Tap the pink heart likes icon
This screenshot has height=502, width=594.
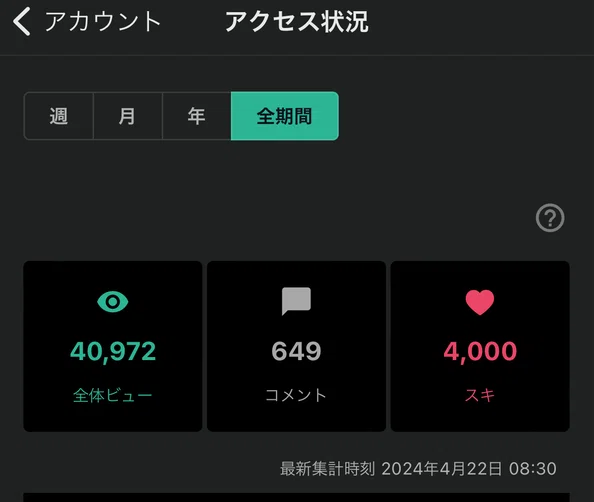480,302
